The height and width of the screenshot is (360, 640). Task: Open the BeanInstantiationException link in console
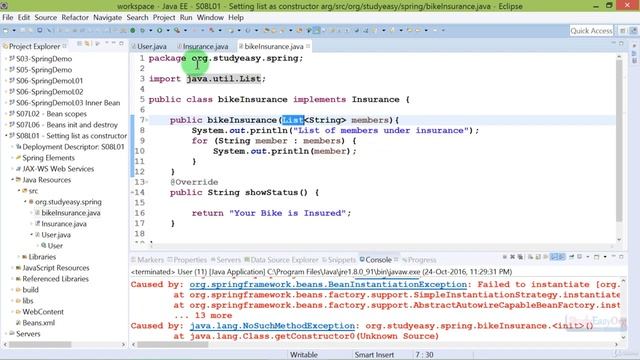328,284
